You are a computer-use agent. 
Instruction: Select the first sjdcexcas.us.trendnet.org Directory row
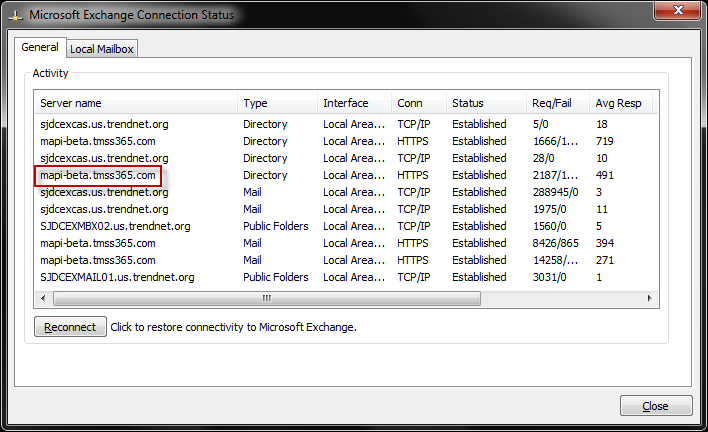[104, 124]
